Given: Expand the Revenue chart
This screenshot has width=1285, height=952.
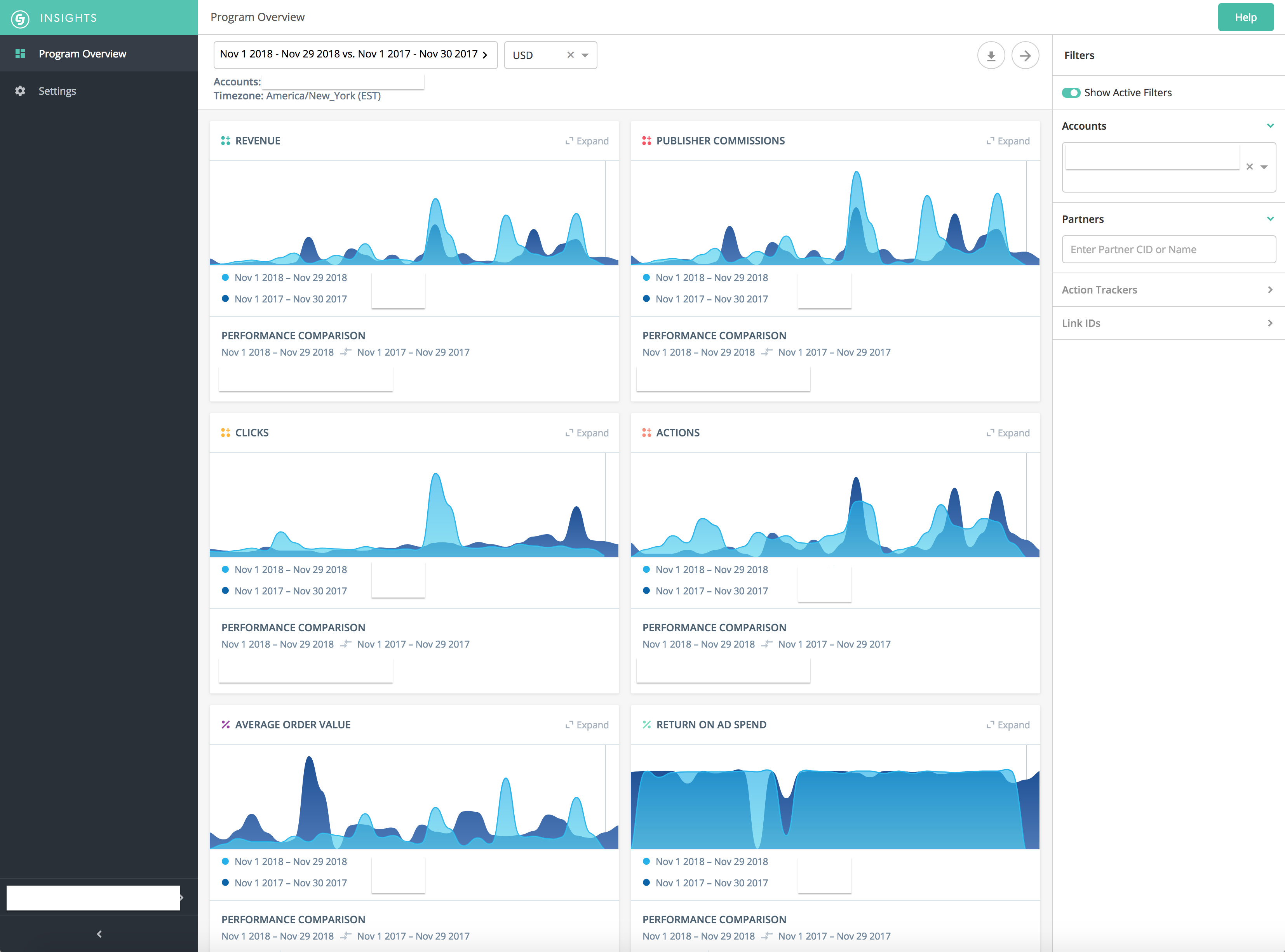Looking at the screenshot, I should [x=587, y=141].
